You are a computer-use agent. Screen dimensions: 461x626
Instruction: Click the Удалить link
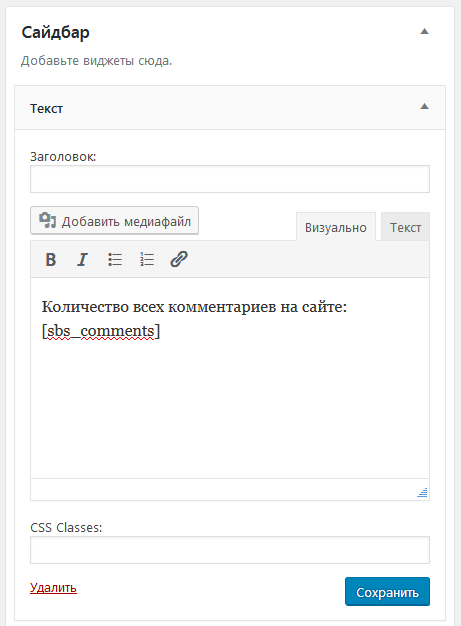53,588
